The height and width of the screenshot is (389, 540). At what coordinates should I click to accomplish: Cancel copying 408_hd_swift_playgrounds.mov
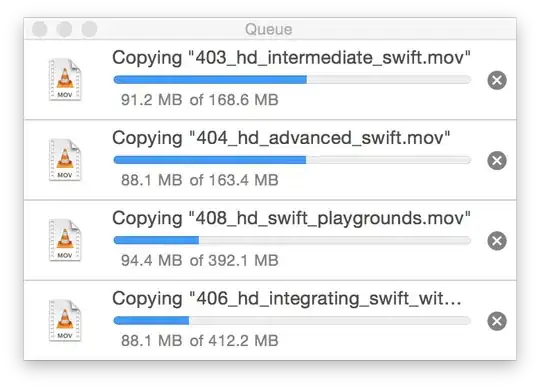tap(497, 241)
